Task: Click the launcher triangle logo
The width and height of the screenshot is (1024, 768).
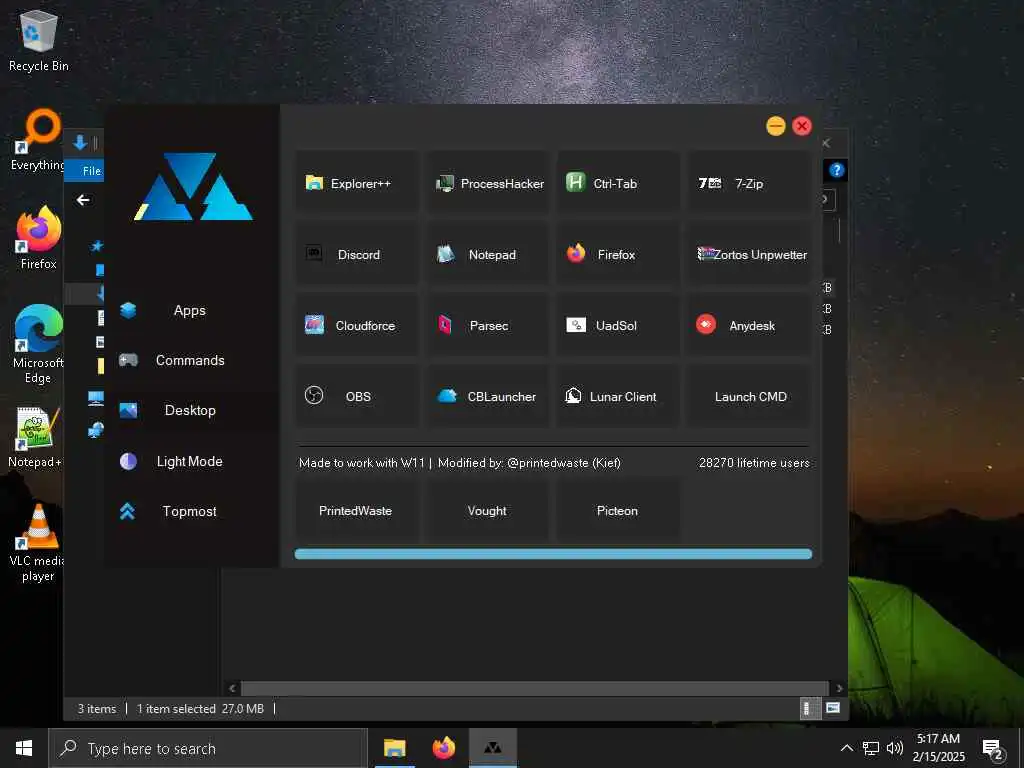Action: pos(193,187)
